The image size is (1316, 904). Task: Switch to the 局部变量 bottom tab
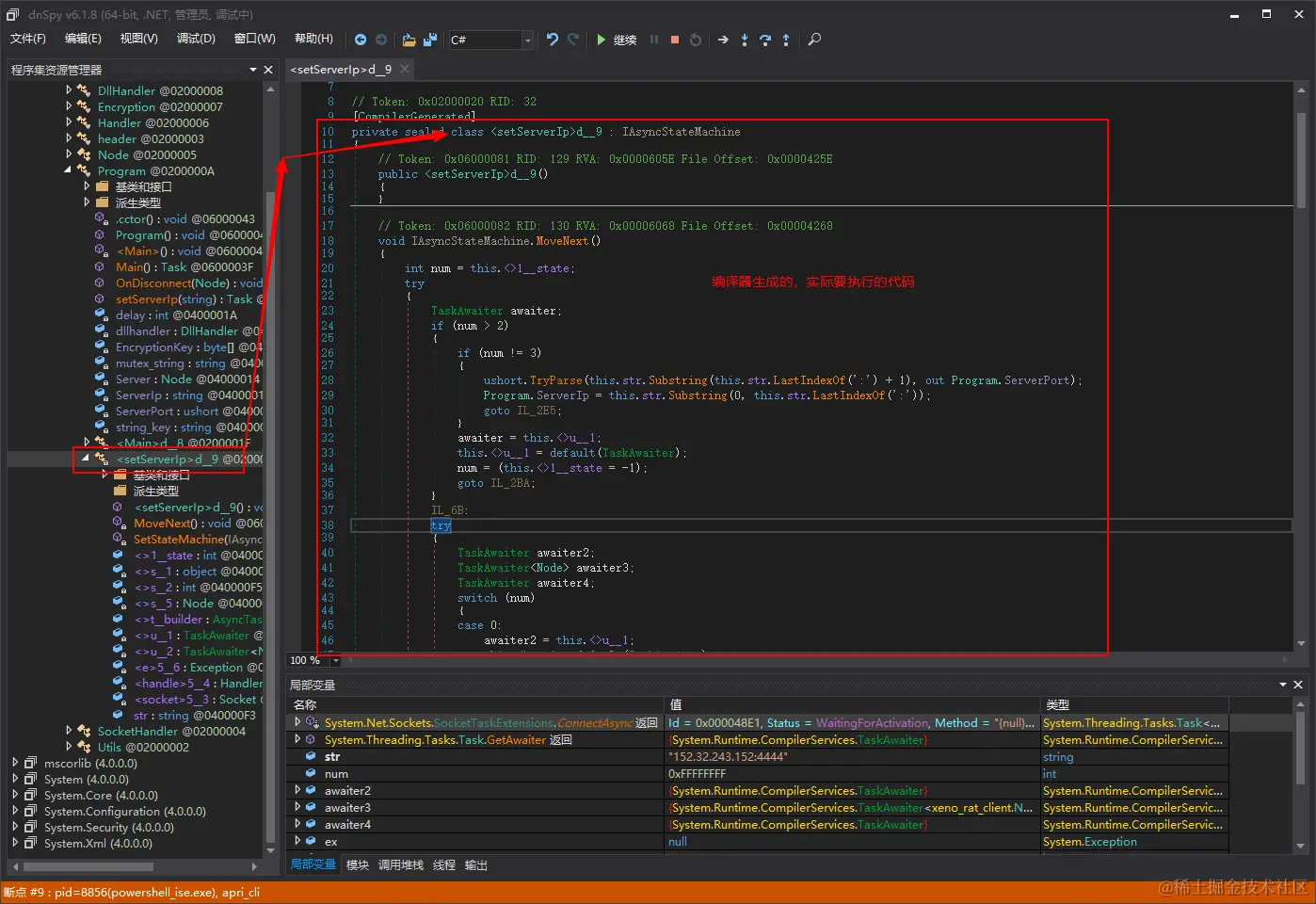[313, 864]
